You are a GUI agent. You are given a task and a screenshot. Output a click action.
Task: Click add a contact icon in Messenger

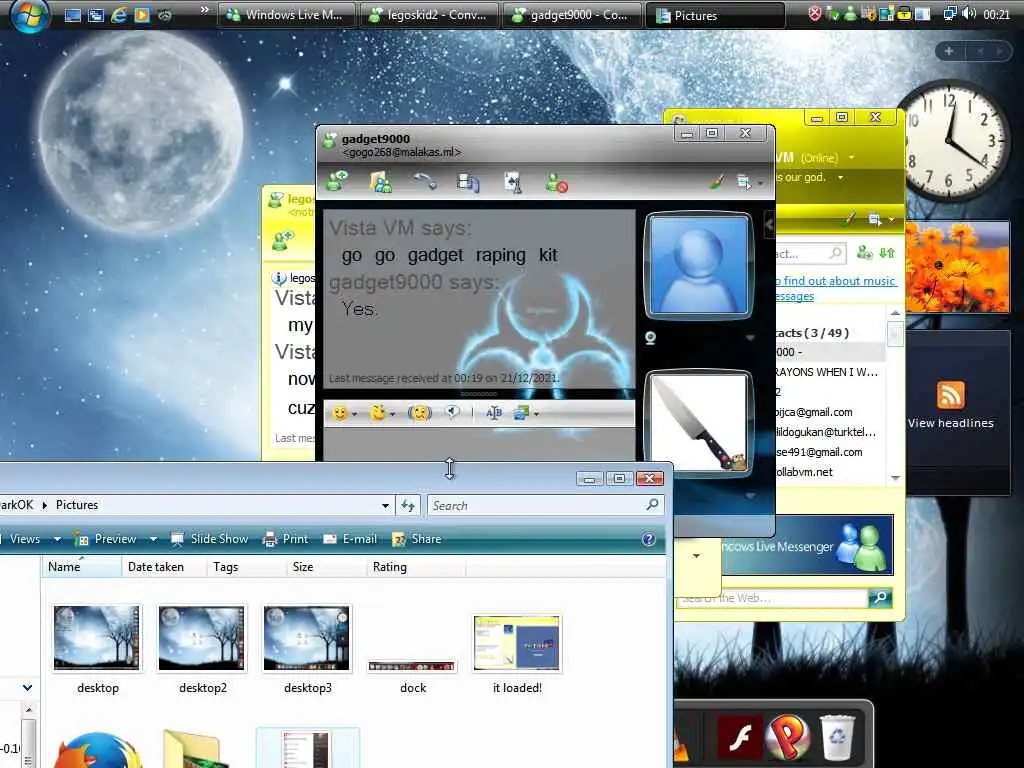[x=865, y=252]
